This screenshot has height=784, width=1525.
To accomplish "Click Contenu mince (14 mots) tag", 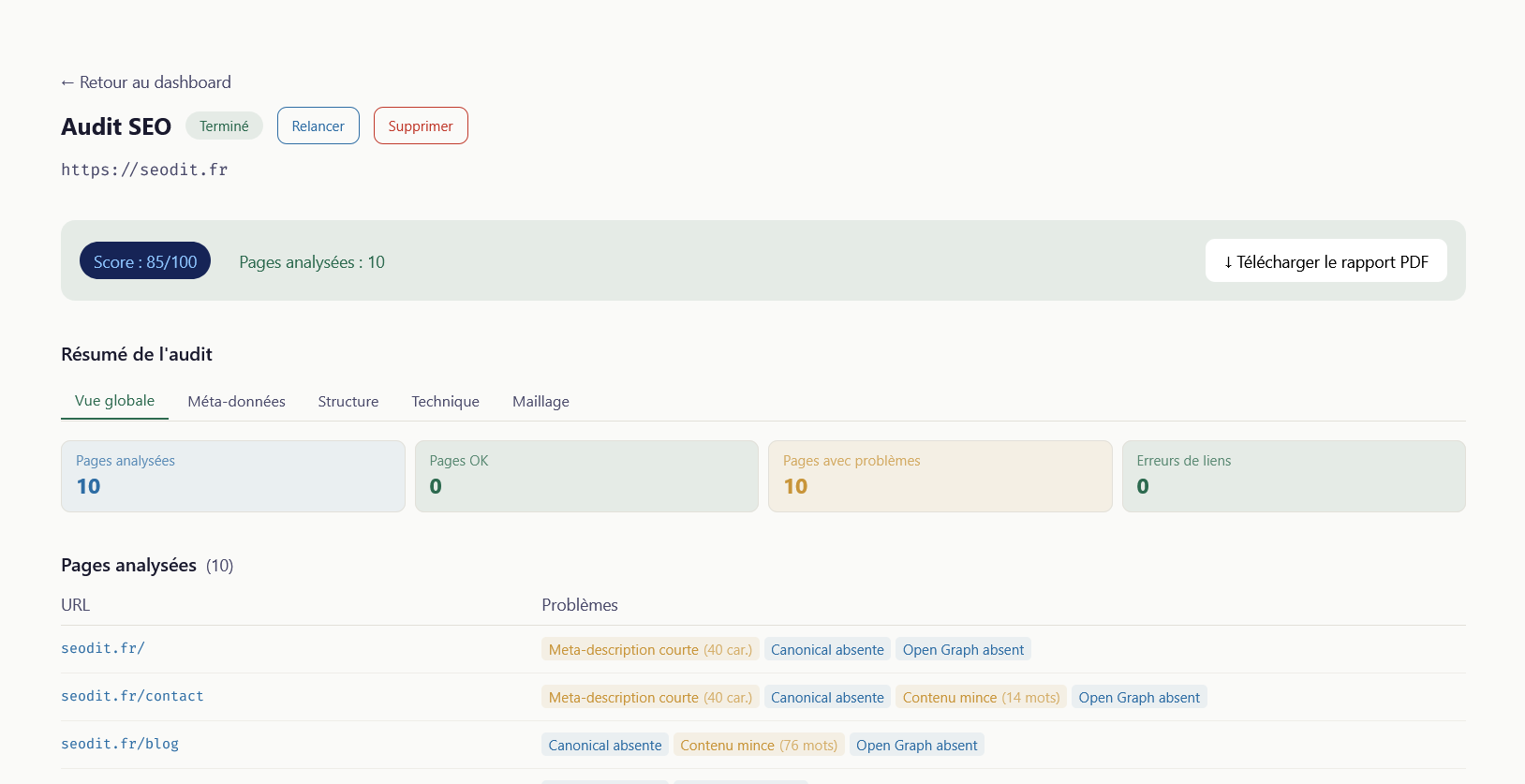I will coord(981,698).
